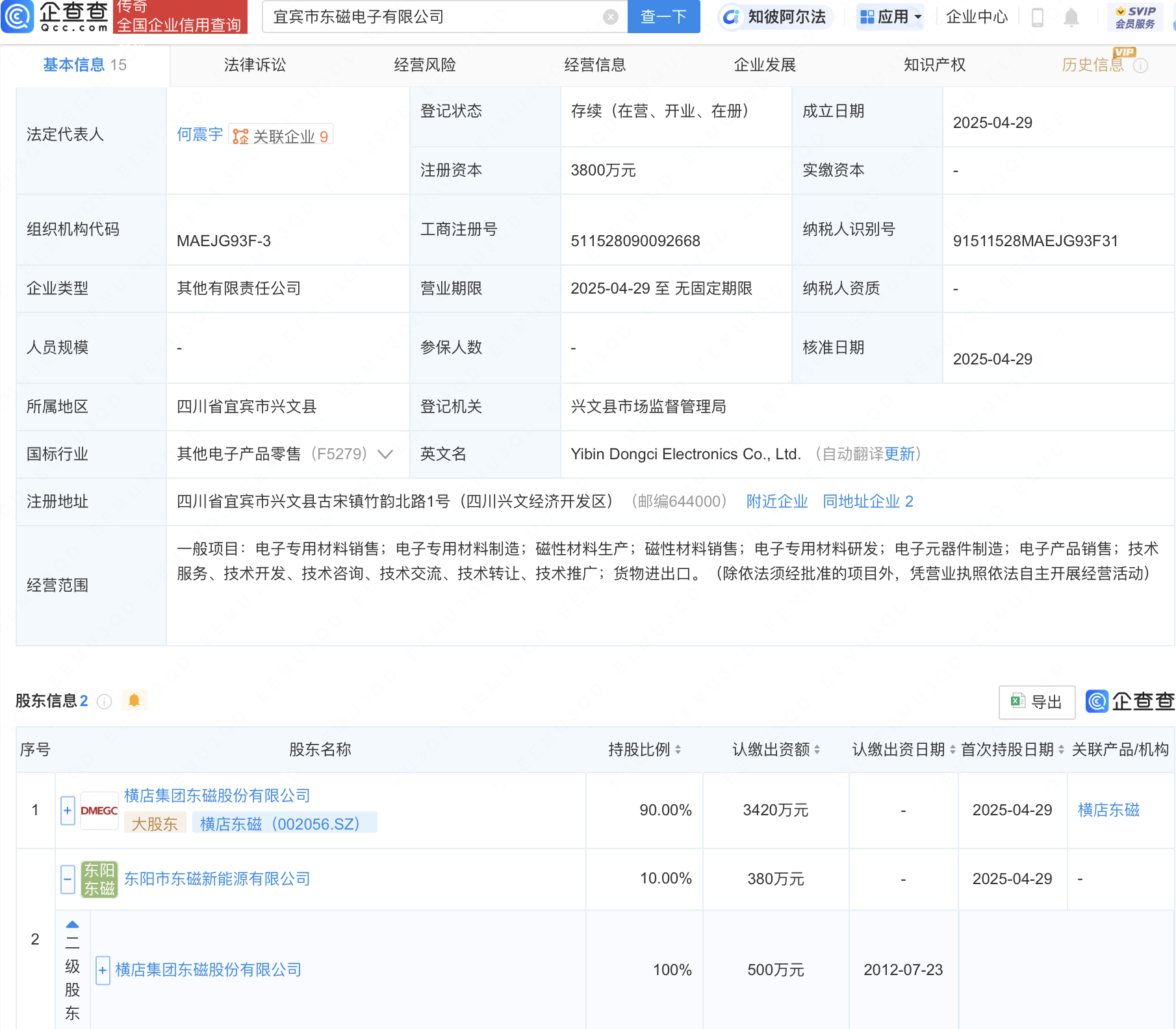Collapse the second shareholder row
Image resolution: width=1176 pixels, height=1029 pixels.
(x=68, y=879)
